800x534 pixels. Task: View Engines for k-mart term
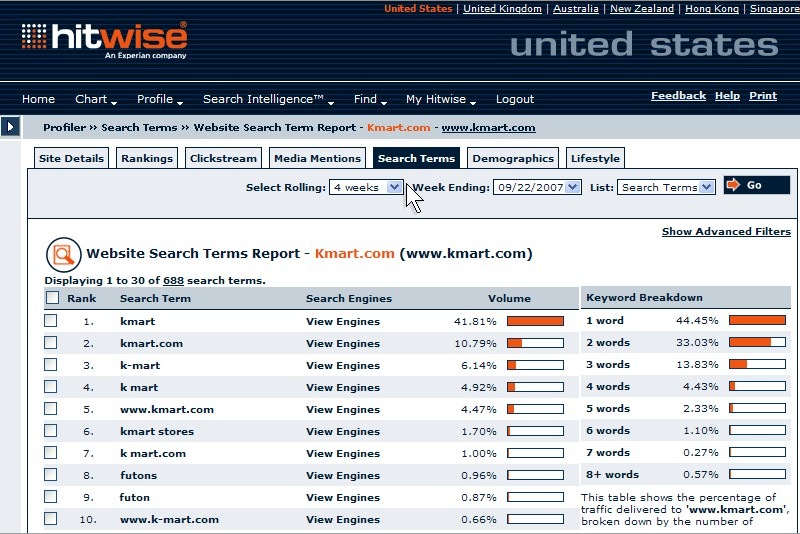pyautogui.click(x=343, y=365)
